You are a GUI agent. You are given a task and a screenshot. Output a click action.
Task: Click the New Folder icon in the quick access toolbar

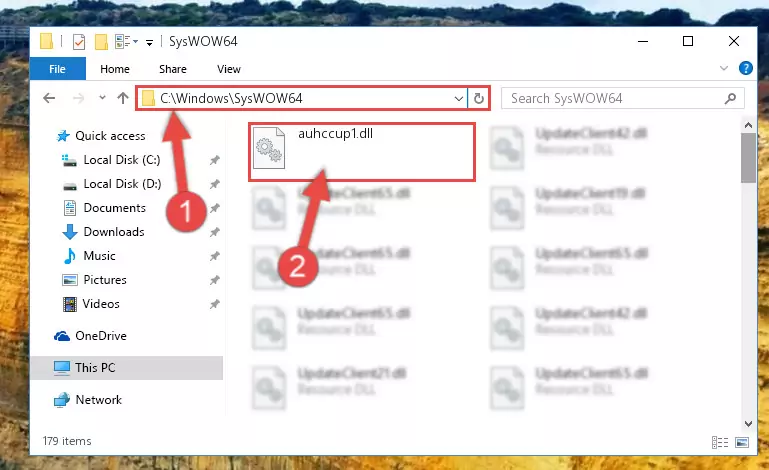pyautogui.click(x=101, y=42)
